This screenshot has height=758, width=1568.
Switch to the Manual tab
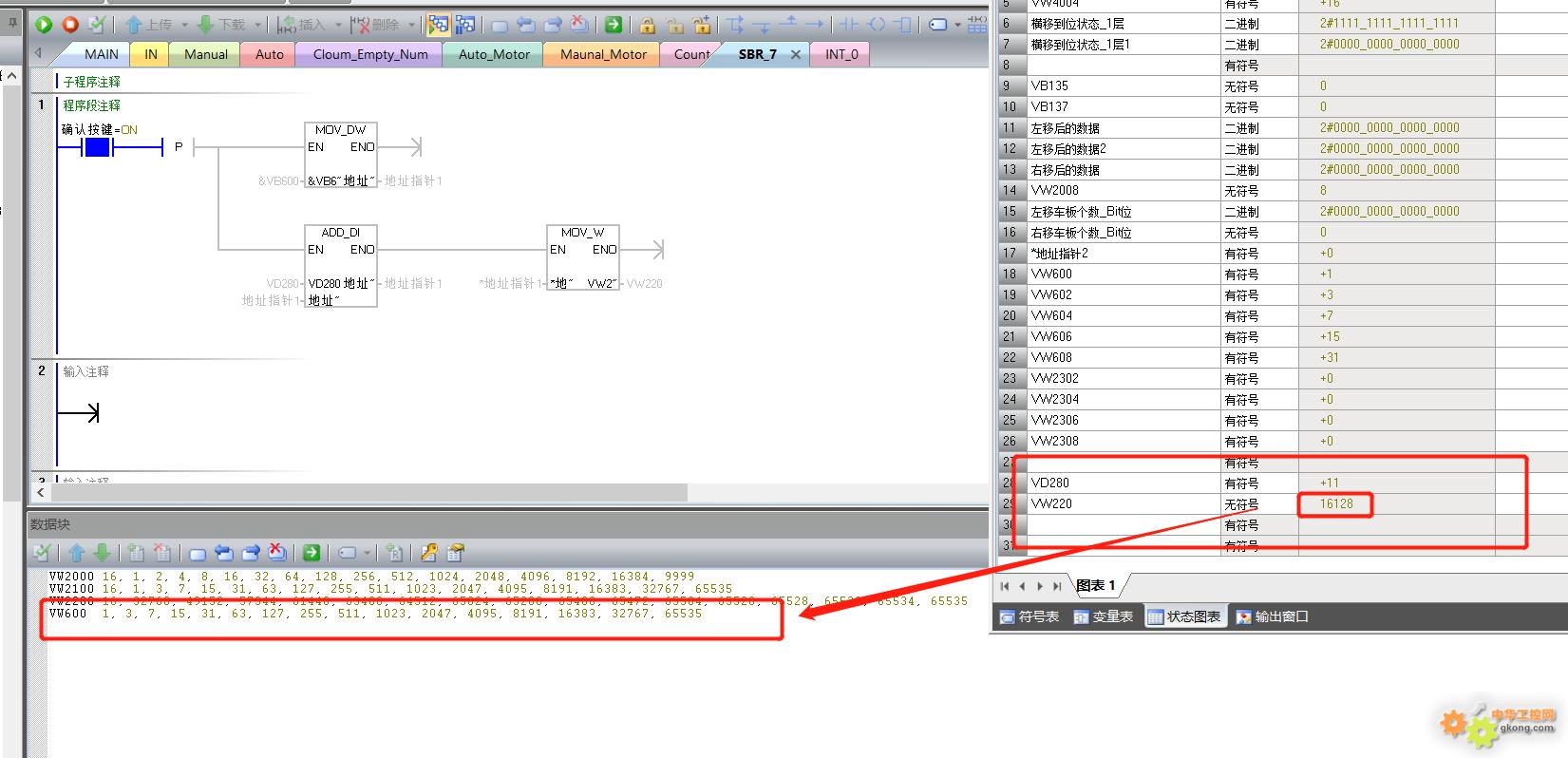(x=206, y=54)
